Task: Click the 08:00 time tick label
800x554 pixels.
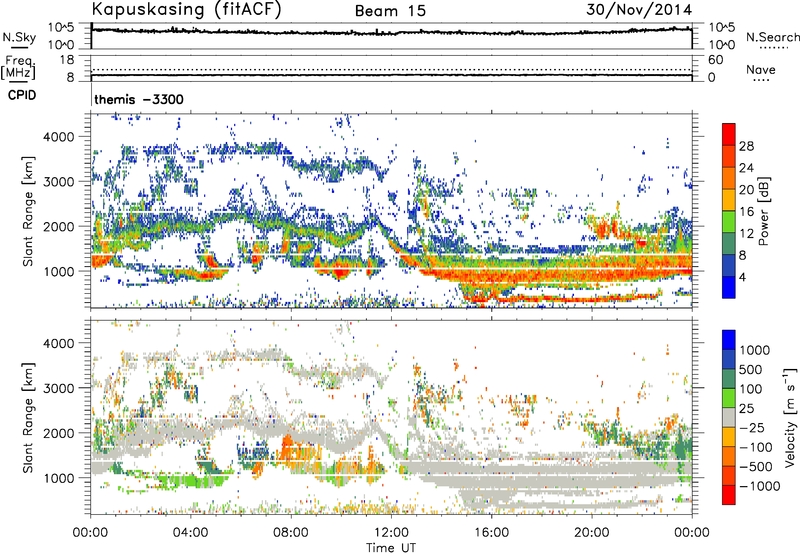Action: coord(291,533)
